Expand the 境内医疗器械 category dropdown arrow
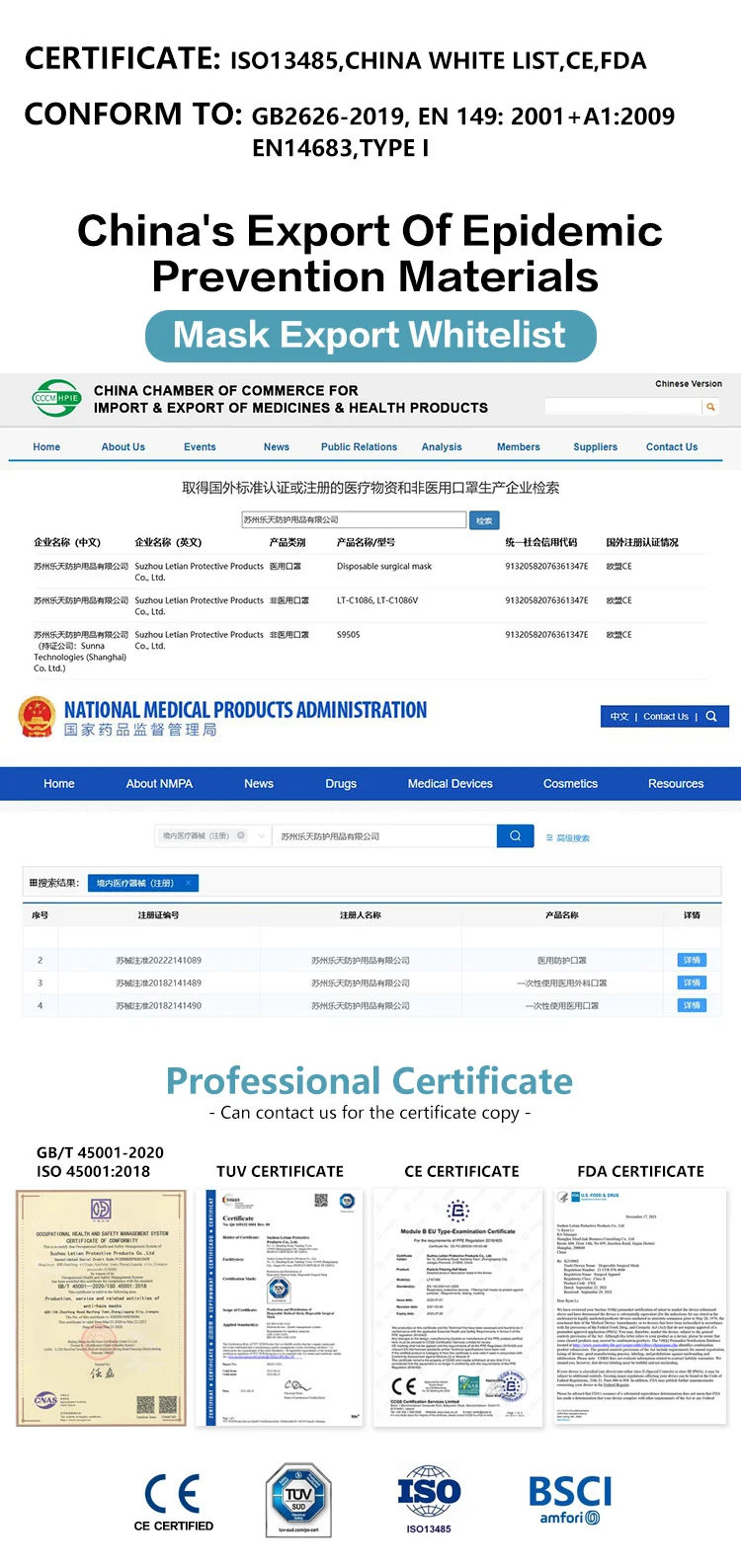741x1568 pixels. pos(262,836)
